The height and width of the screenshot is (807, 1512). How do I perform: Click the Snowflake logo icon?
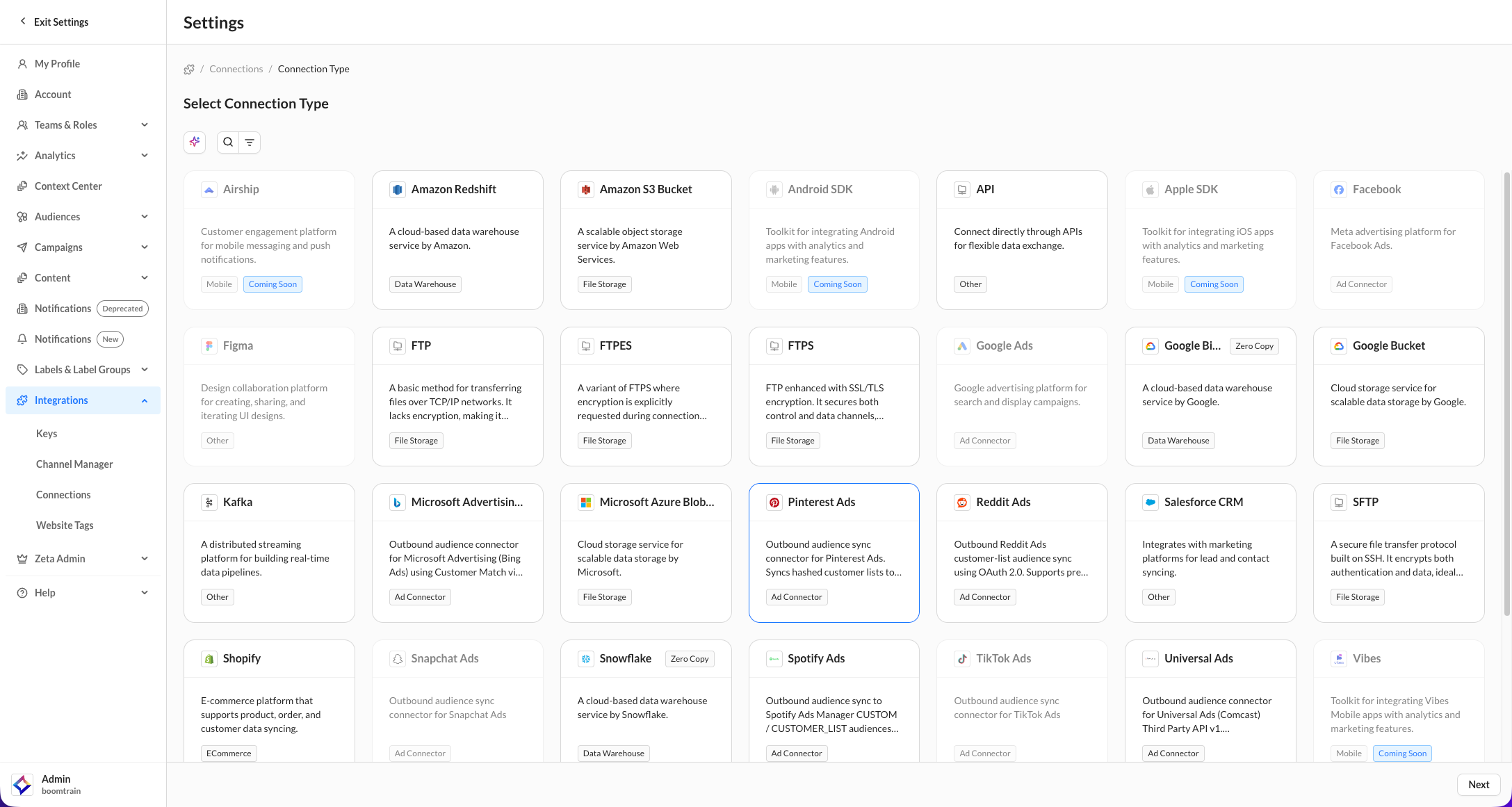(x=586, y=659)
